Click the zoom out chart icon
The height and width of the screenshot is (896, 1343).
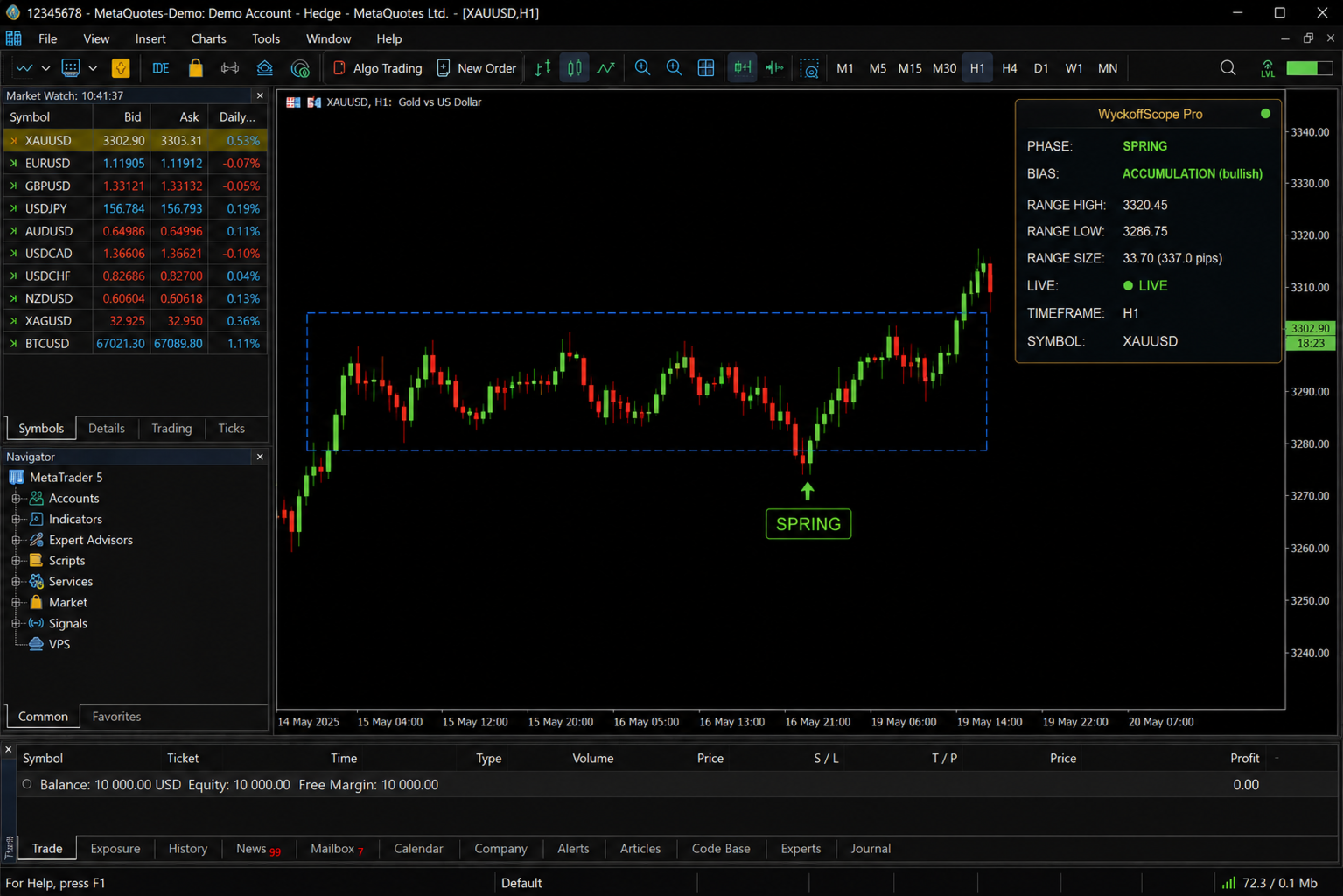coord(675,68)
